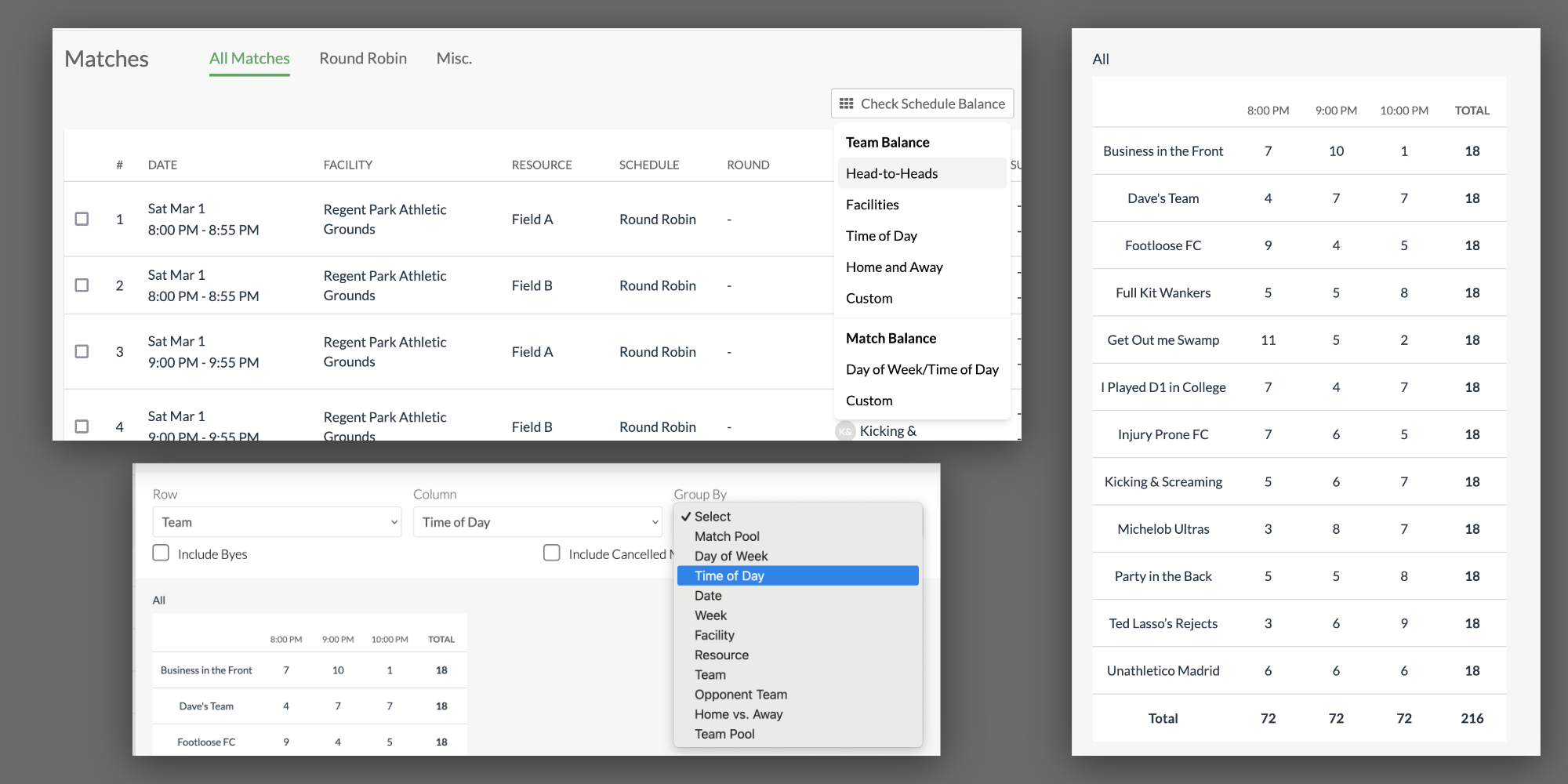
Task: Open the Row dropdown showing Team
Action: tap(277, 522)
